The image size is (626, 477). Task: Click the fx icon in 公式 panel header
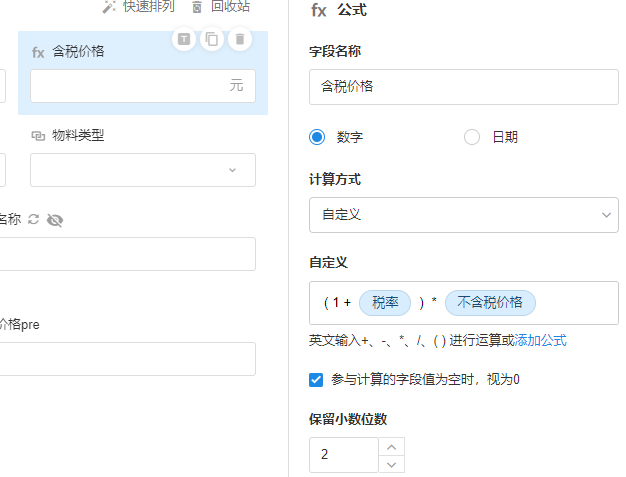point(319,10)
